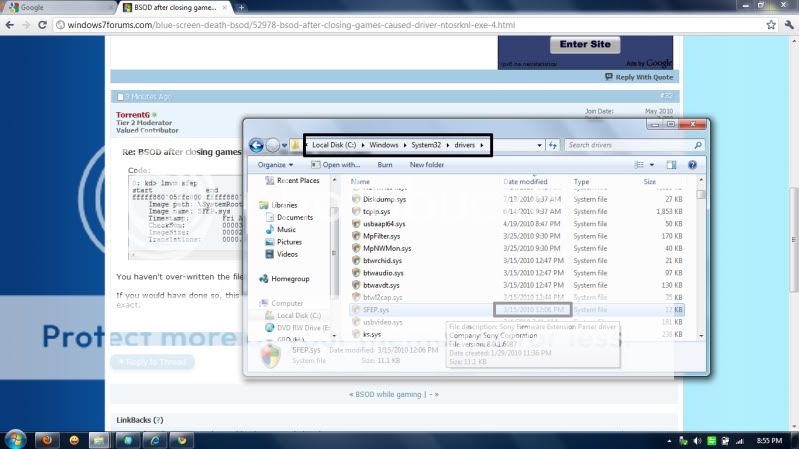
Task: Click change view icon in Explorer
Action: tap(638, 165)
